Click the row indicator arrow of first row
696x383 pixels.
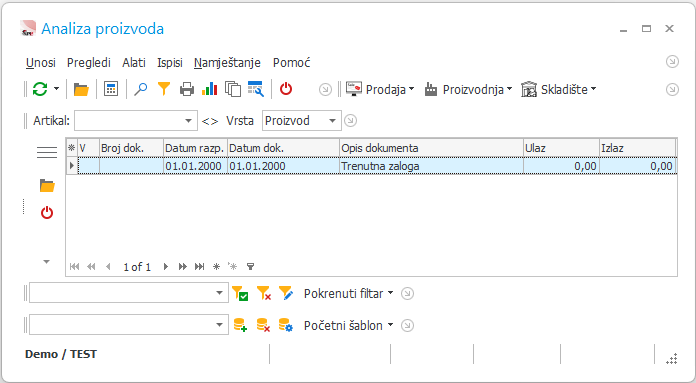[x=72, y=166]
